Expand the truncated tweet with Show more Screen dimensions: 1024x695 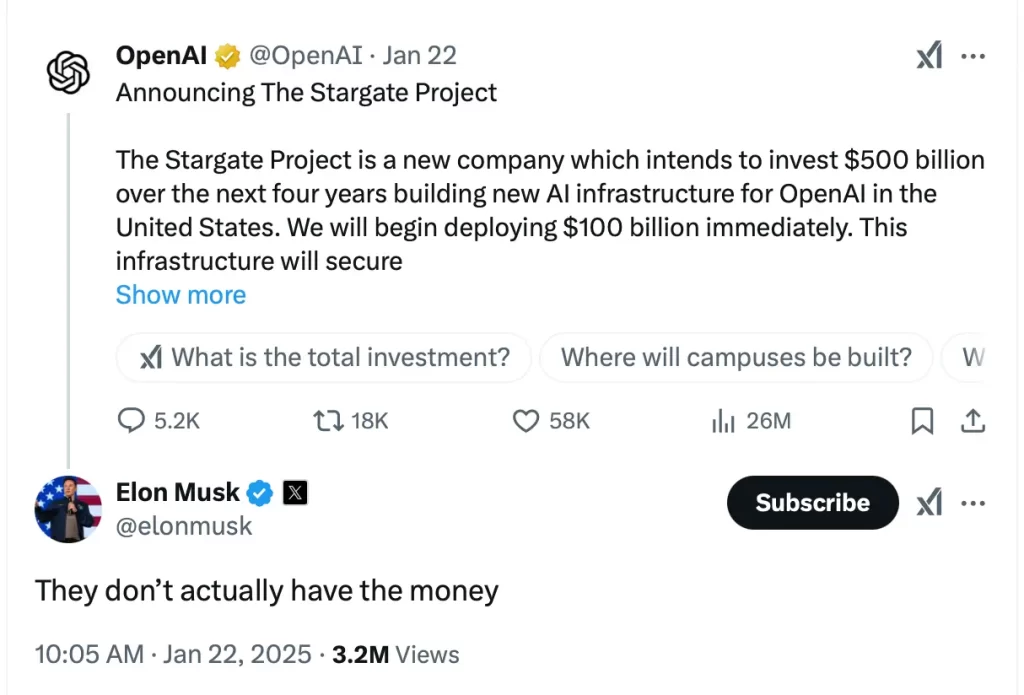[x=181, y=294]
